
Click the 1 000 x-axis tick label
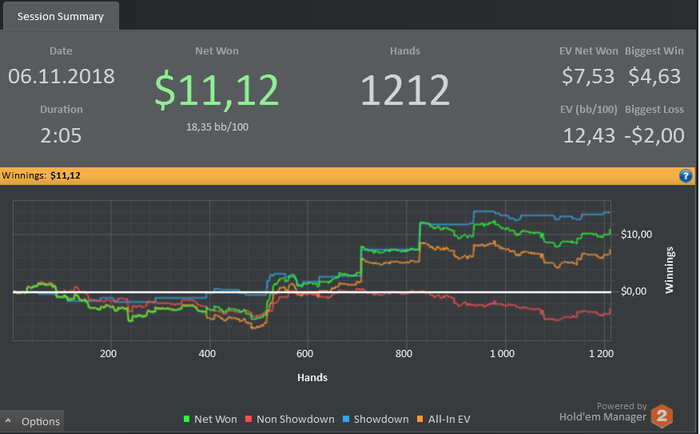502,354
